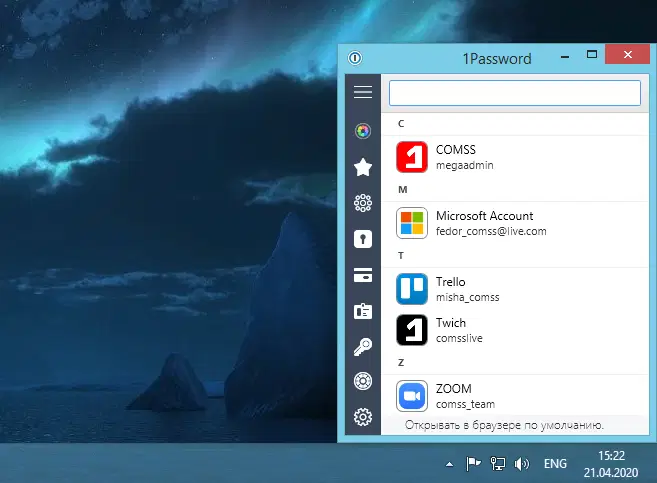The height and width of the screenshot is (483, 657).
Task: Click the Microsoft Account logo icon
Action: [412, 223]
